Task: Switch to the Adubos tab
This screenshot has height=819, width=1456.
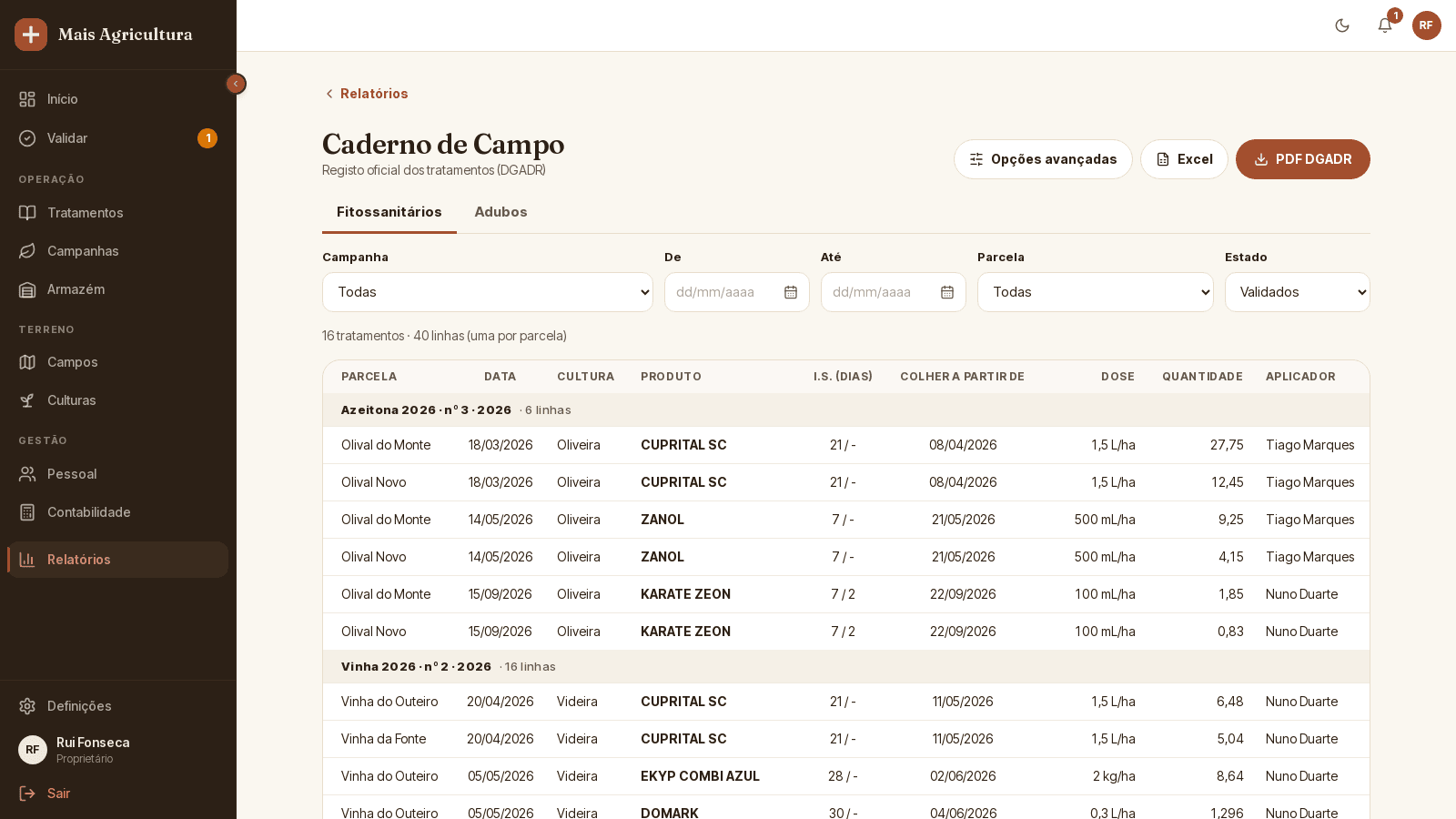Action: pos(500,212)
